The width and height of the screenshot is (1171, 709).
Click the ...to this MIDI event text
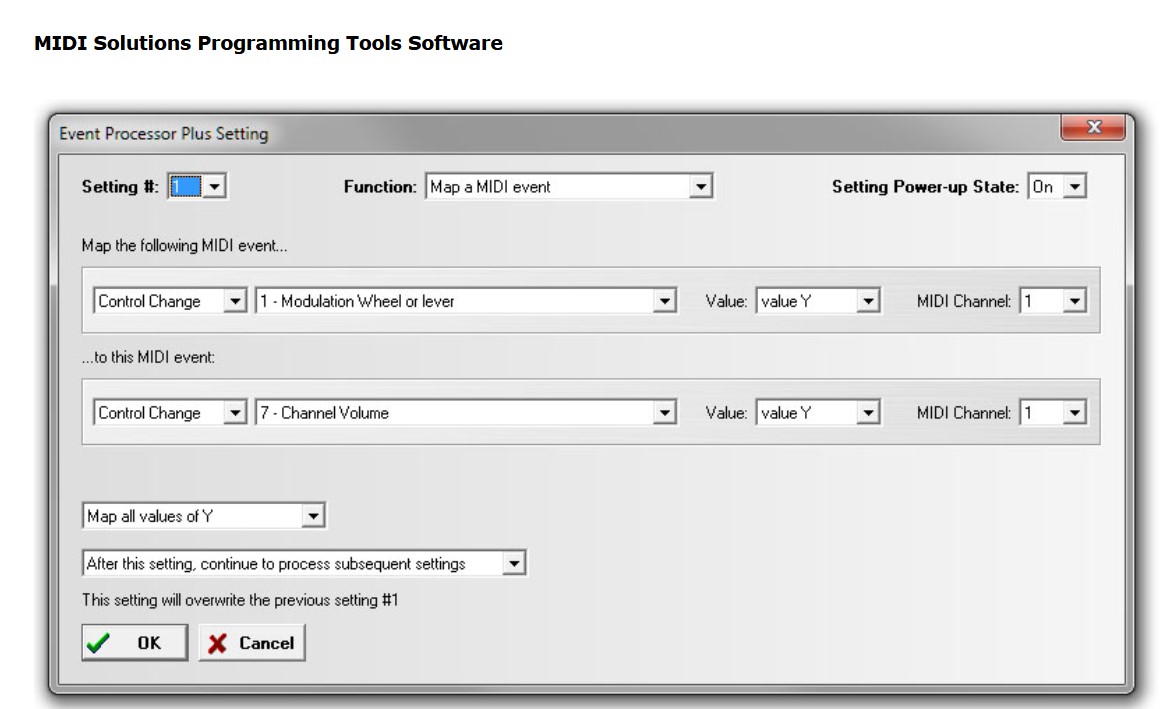tap(148, 357)
